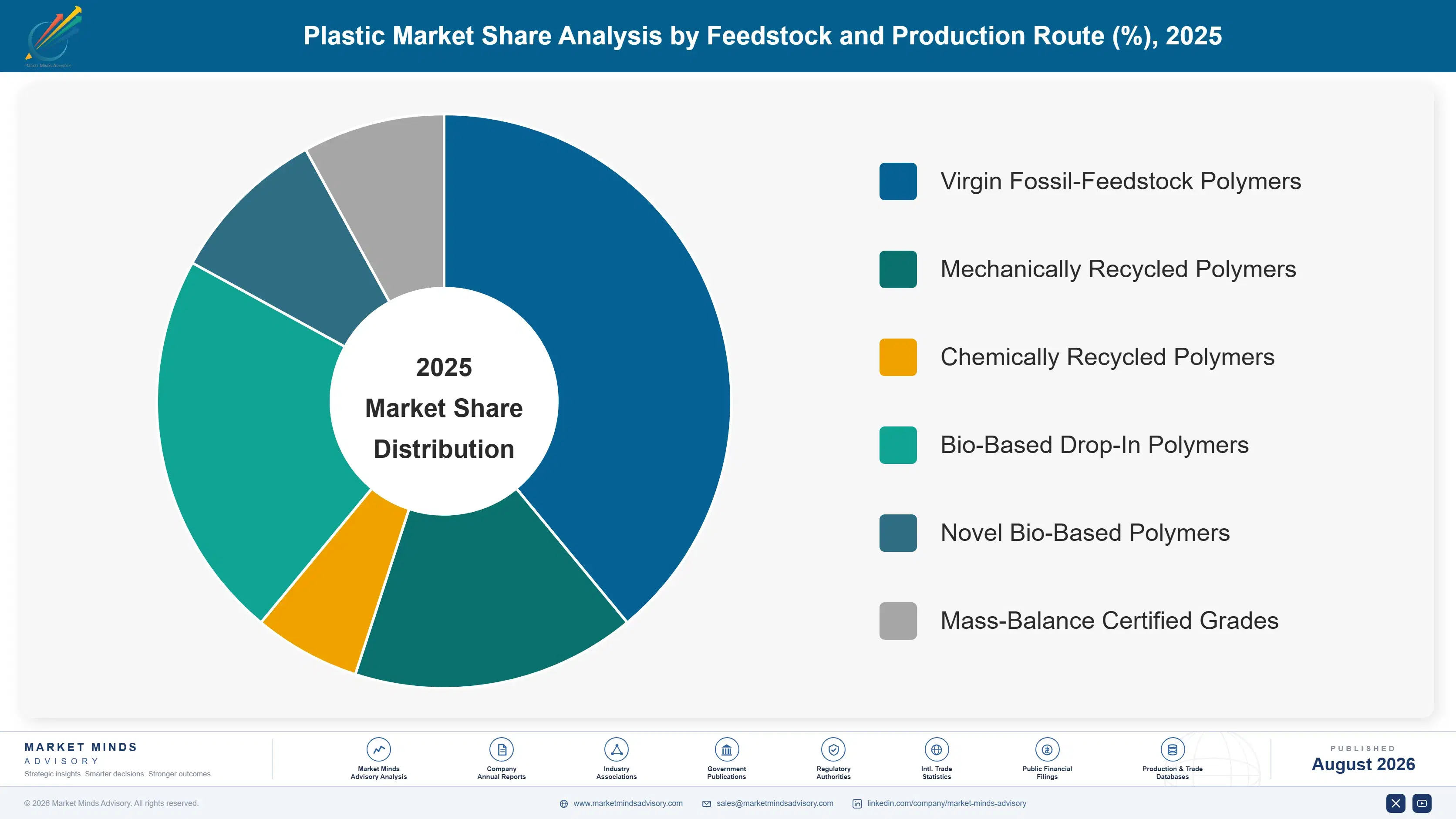Click the 'Intl. Trade Statistics' source label
This screenshot has width=1456, height=819.
937,773
